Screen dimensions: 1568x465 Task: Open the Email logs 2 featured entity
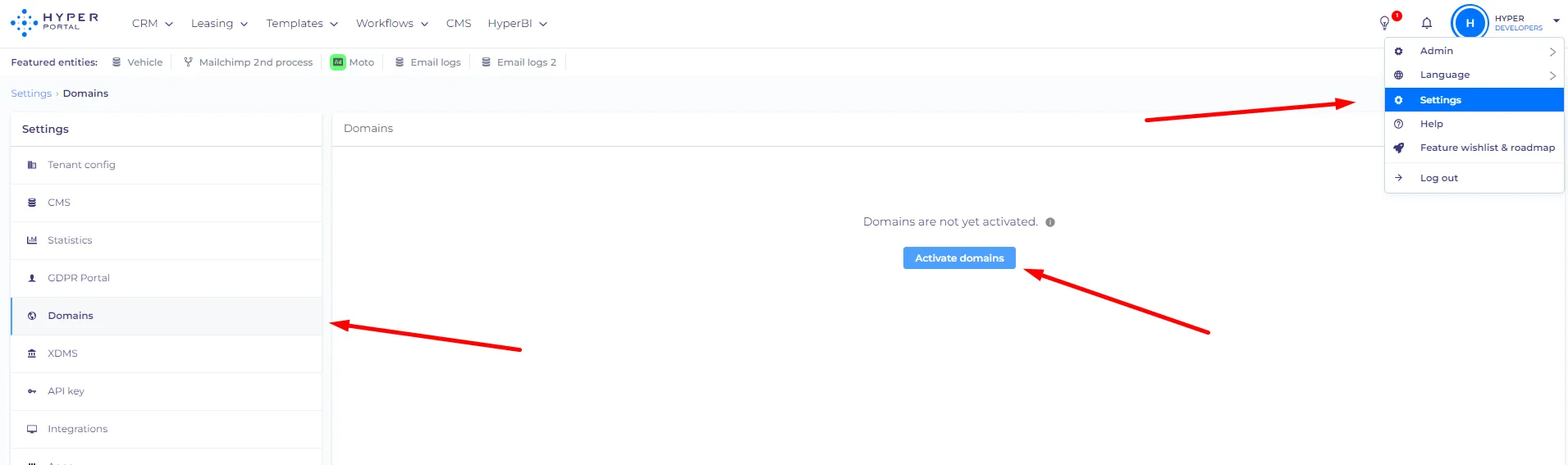click(519, 62)
